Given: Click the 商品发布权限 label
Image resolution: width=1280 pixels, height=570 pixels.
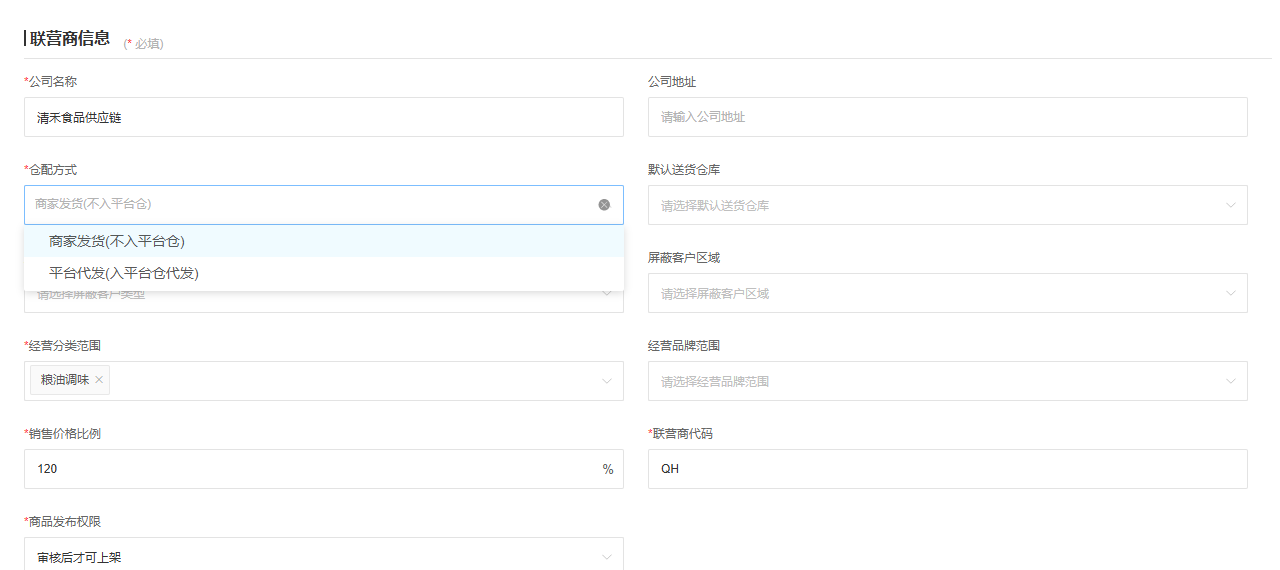Looking at the screenshot, I should [x=62, y=522].
